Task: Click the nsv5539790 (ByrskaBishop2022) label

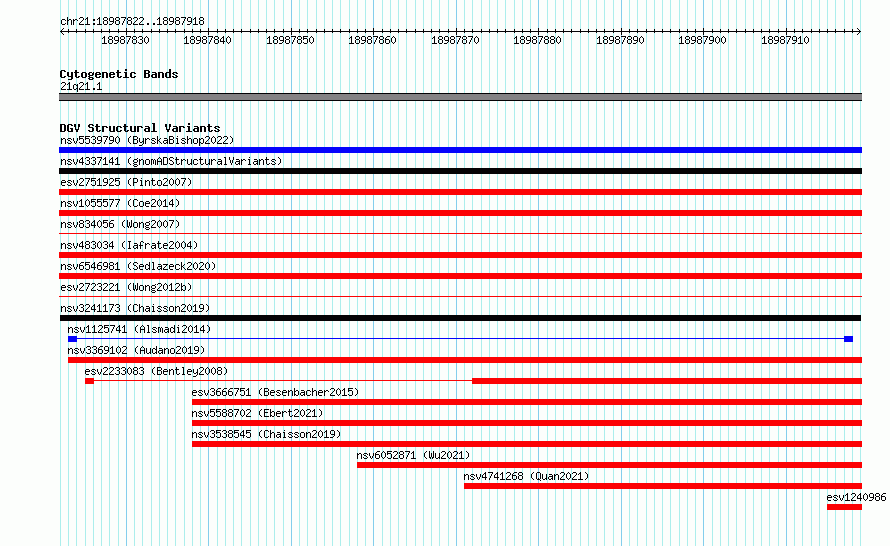Action: pyautogui.click(x=147, y=140)
